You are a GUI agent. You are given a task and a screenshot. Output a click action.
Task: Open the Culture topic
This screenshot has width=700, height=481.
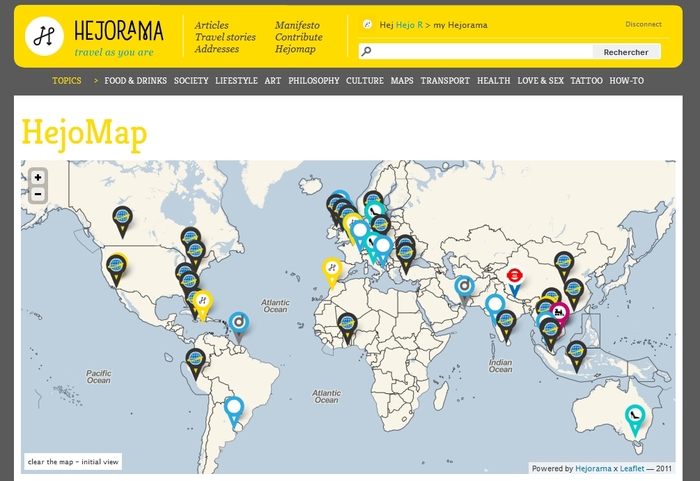(365, 81)
